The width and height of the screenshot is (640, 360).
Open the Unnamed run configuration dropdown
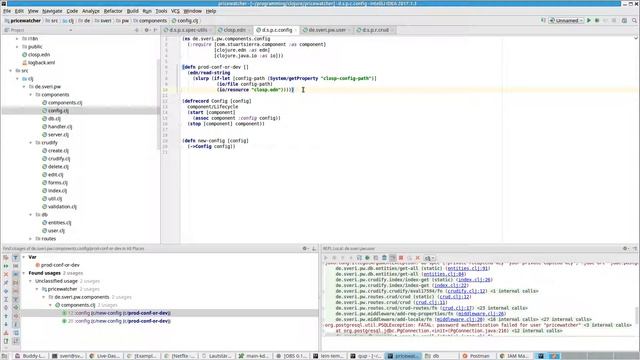(x=566, y=20)
